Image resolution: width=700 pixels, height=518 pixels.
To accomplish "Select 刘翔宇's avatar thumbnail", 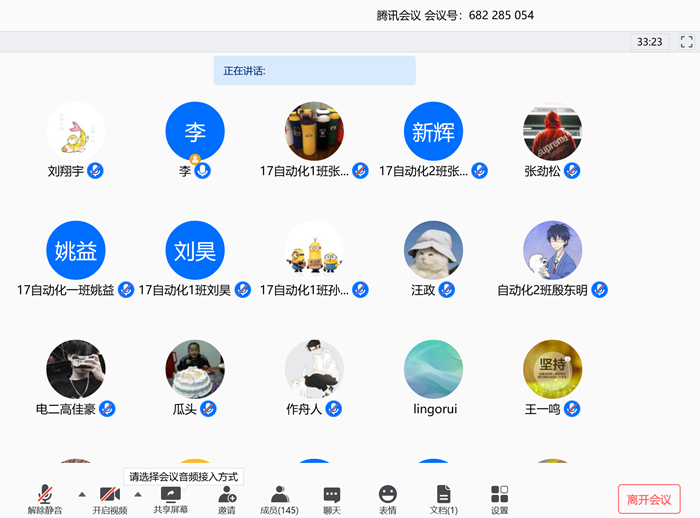I will pos(76,131).
